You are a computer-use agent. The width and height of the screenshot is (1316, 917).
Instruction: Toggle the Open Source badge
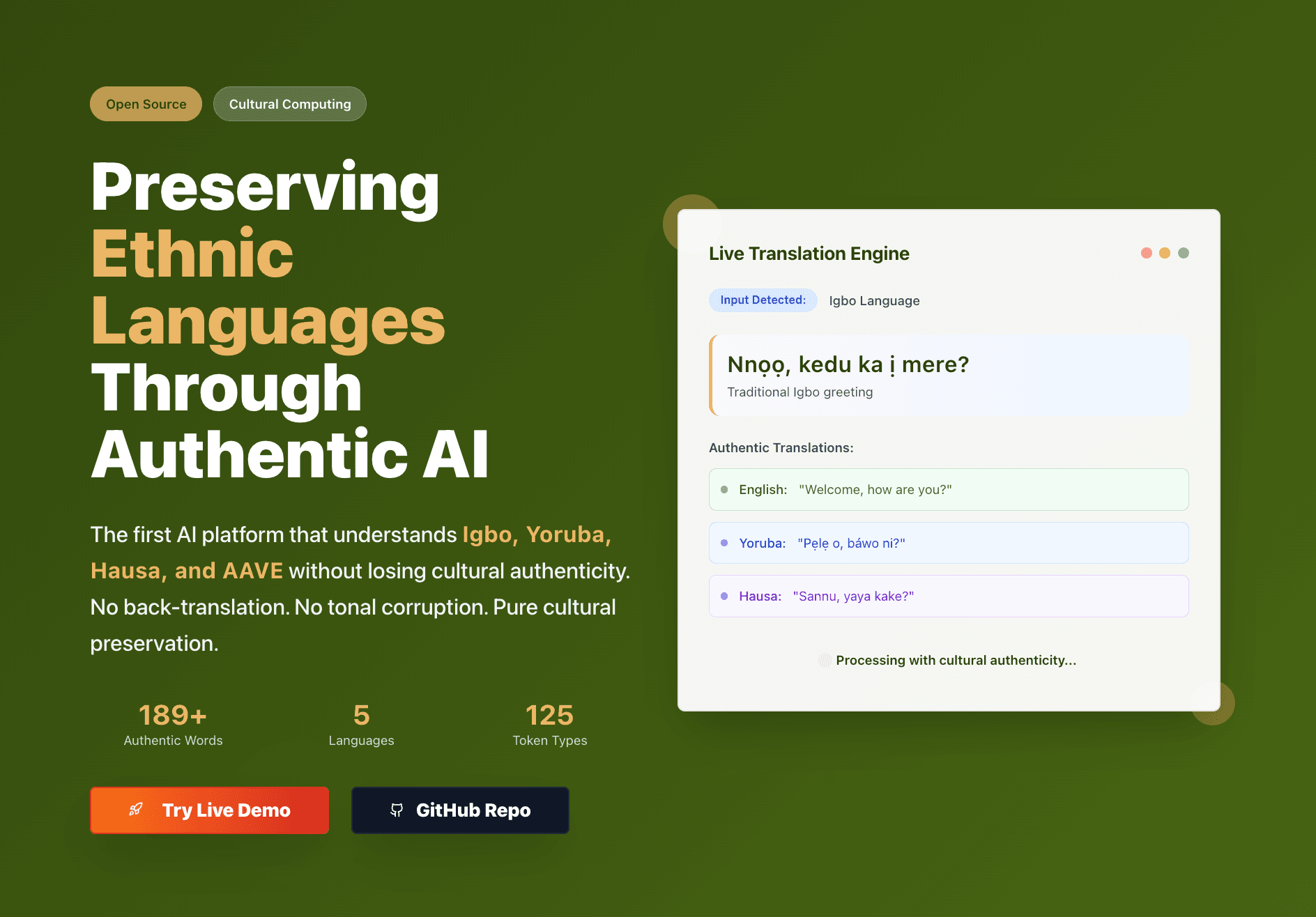[x=146, y=103]
